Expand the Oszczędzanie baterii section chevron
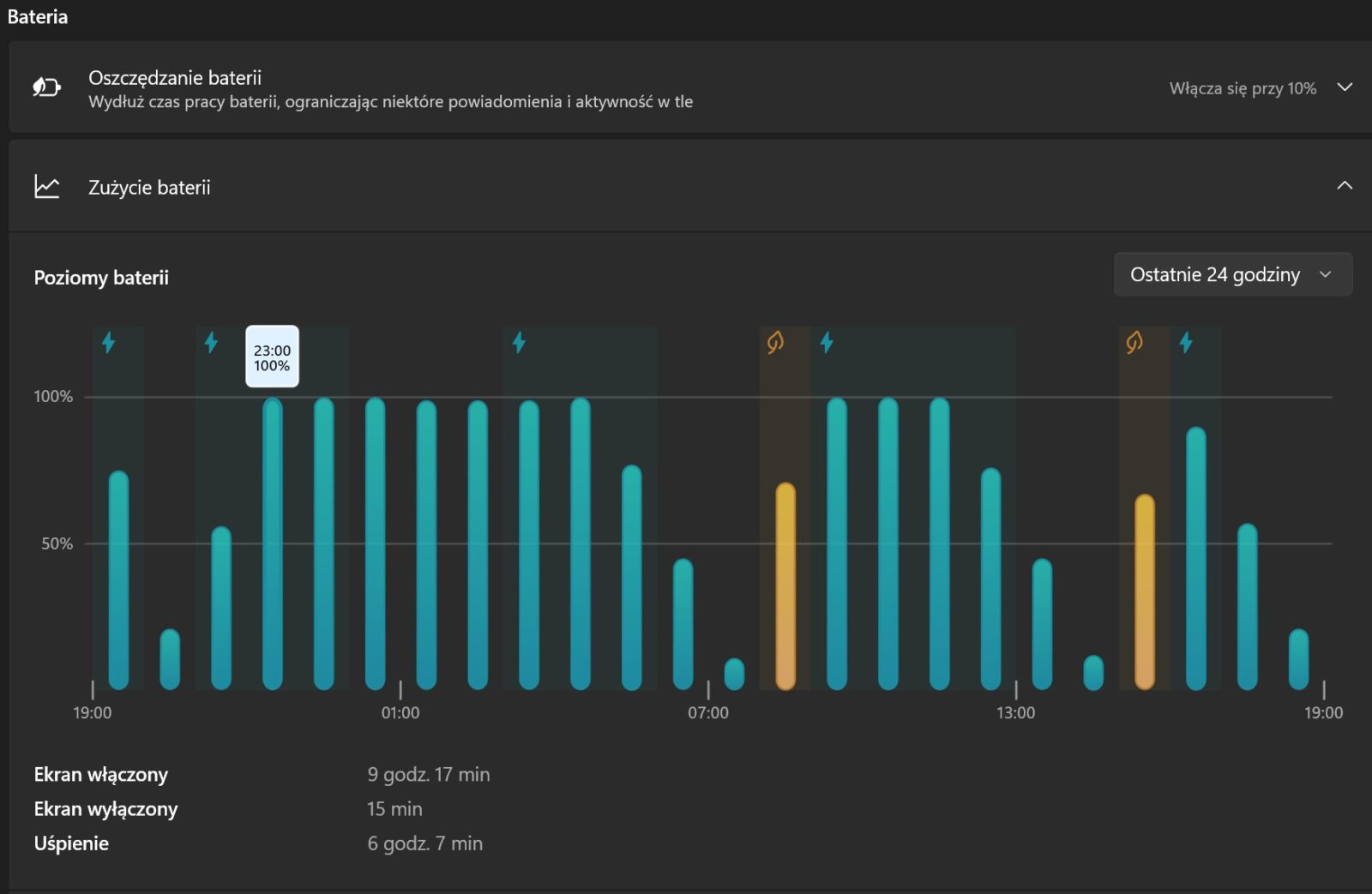The height and width of the screenshot is (894, 1372). point(1345,87)
